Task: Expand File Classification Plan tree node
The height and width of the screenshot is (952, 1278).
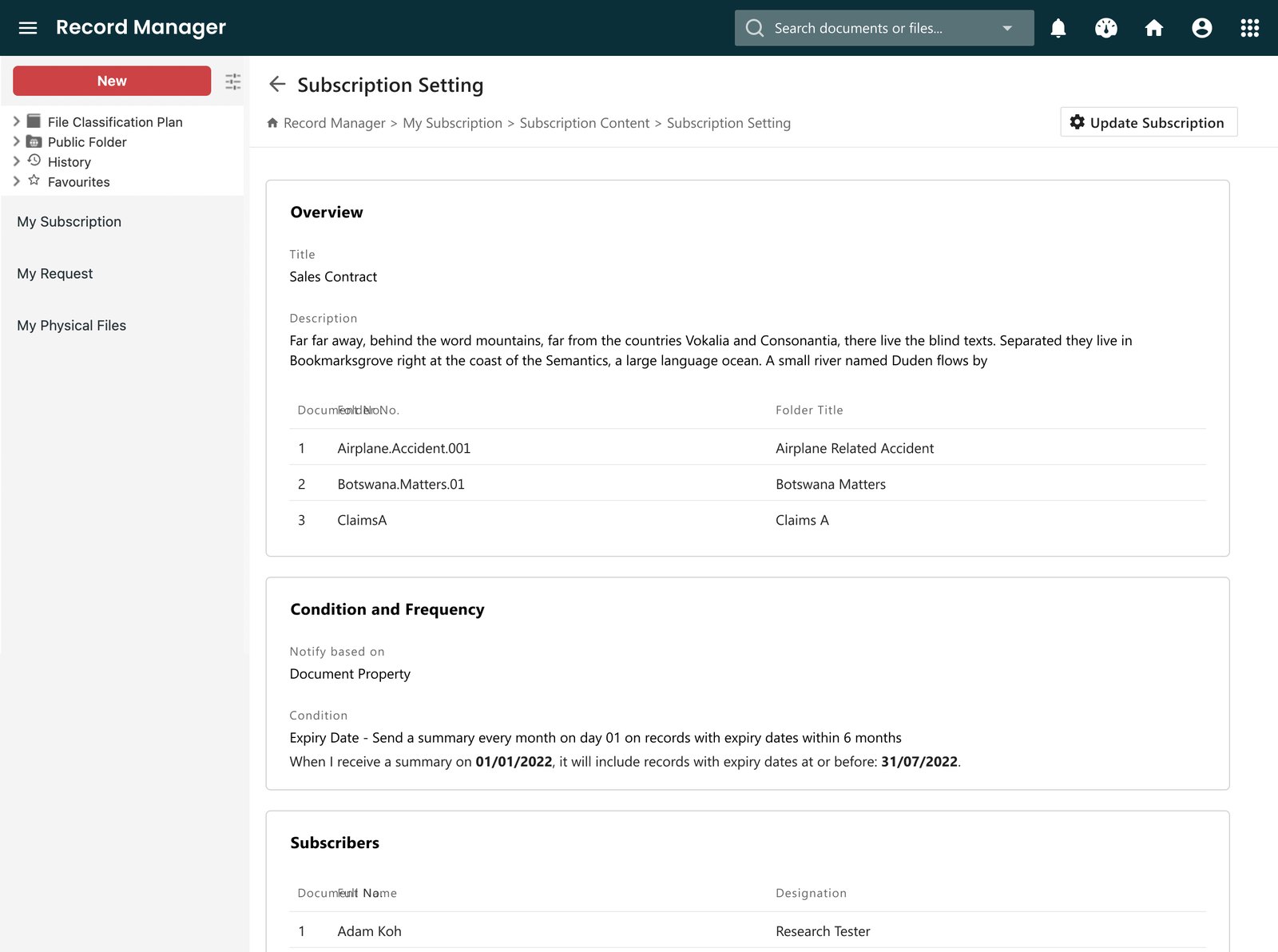Action: coord(16,121)
